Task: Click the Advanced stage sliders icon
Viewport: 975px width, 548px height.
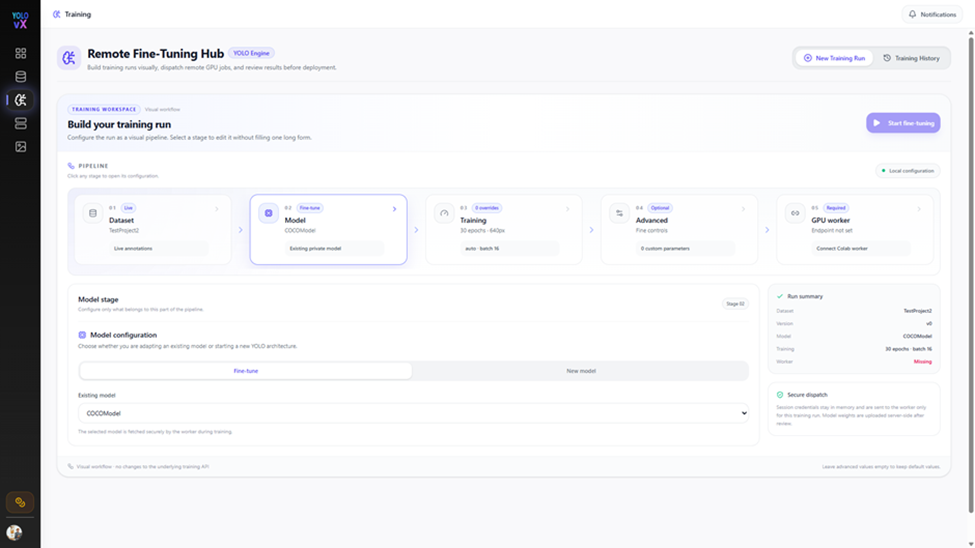Action: [x=619, y=213]
